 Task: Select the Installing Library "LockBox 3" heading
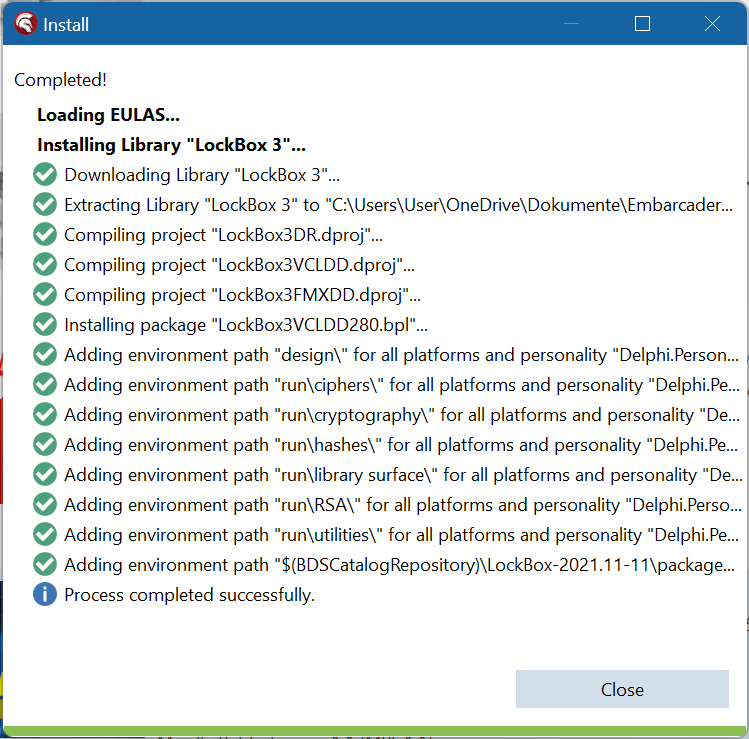coord(171,145)
